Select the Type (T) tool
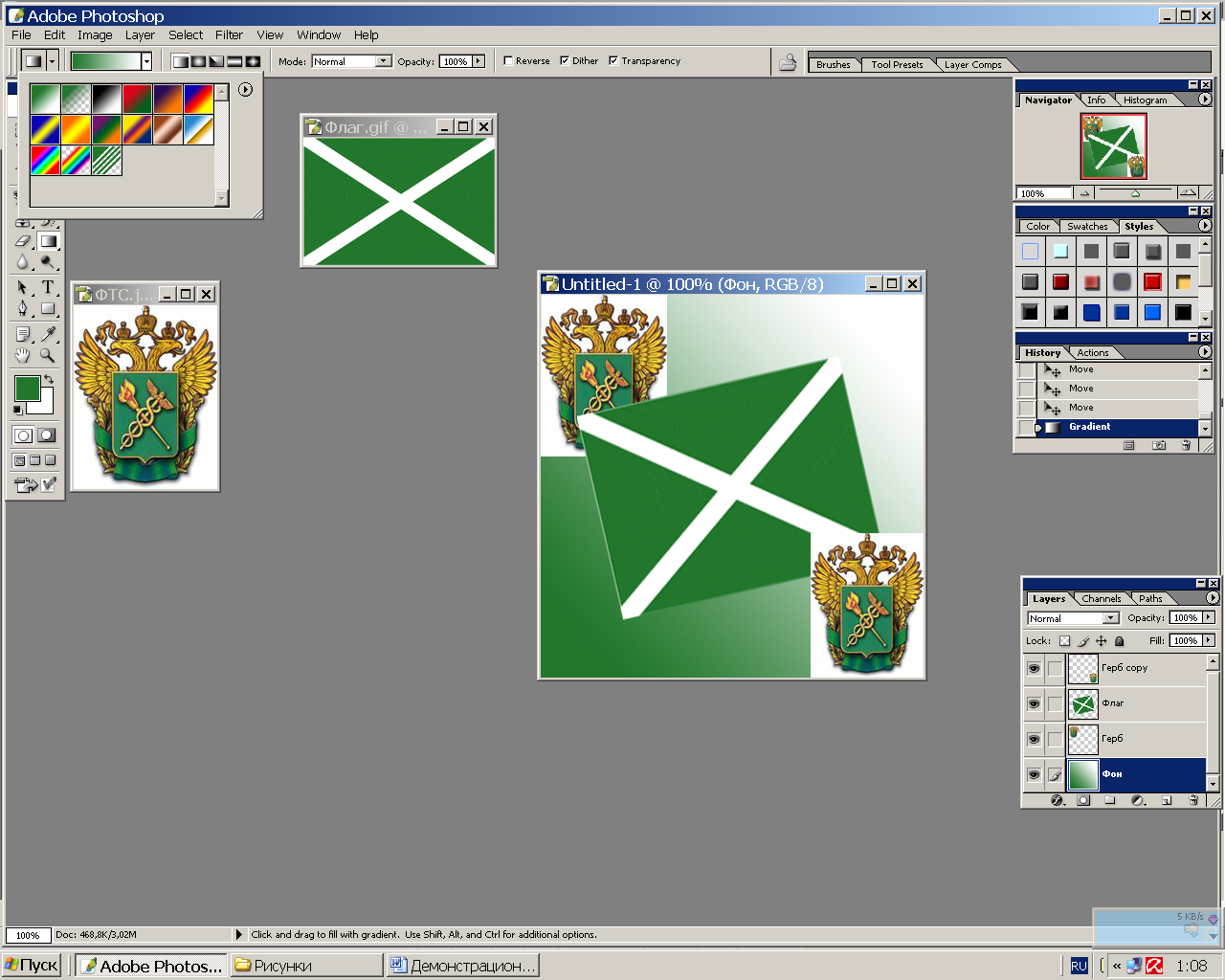 [48, 287]
